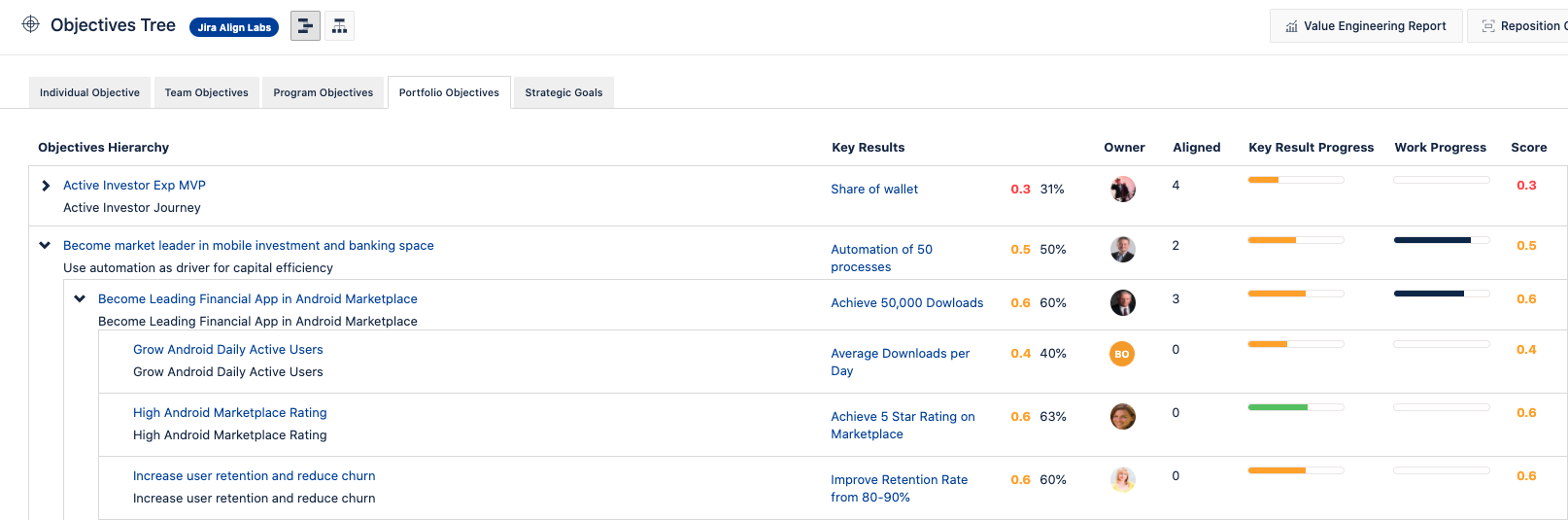Open the Team Objectives tab

click(206, 92)
